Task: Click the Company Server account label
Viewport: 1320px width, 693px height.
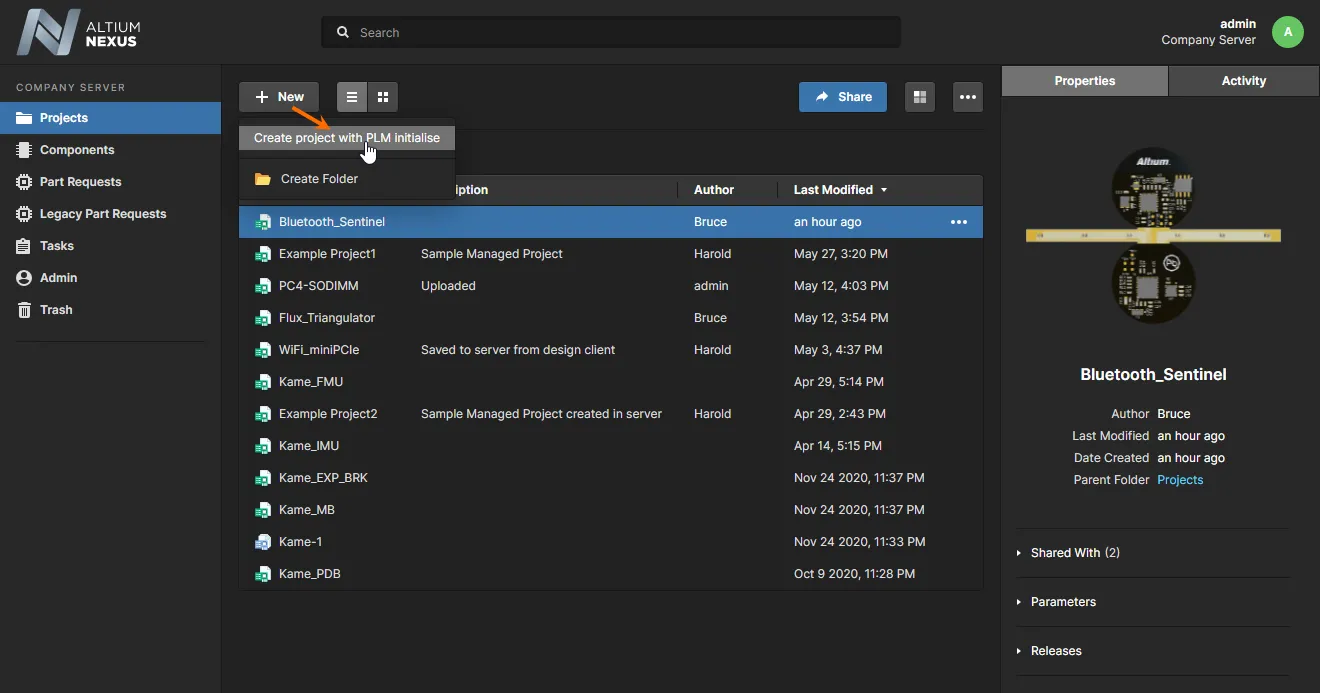Action: 1208,40
